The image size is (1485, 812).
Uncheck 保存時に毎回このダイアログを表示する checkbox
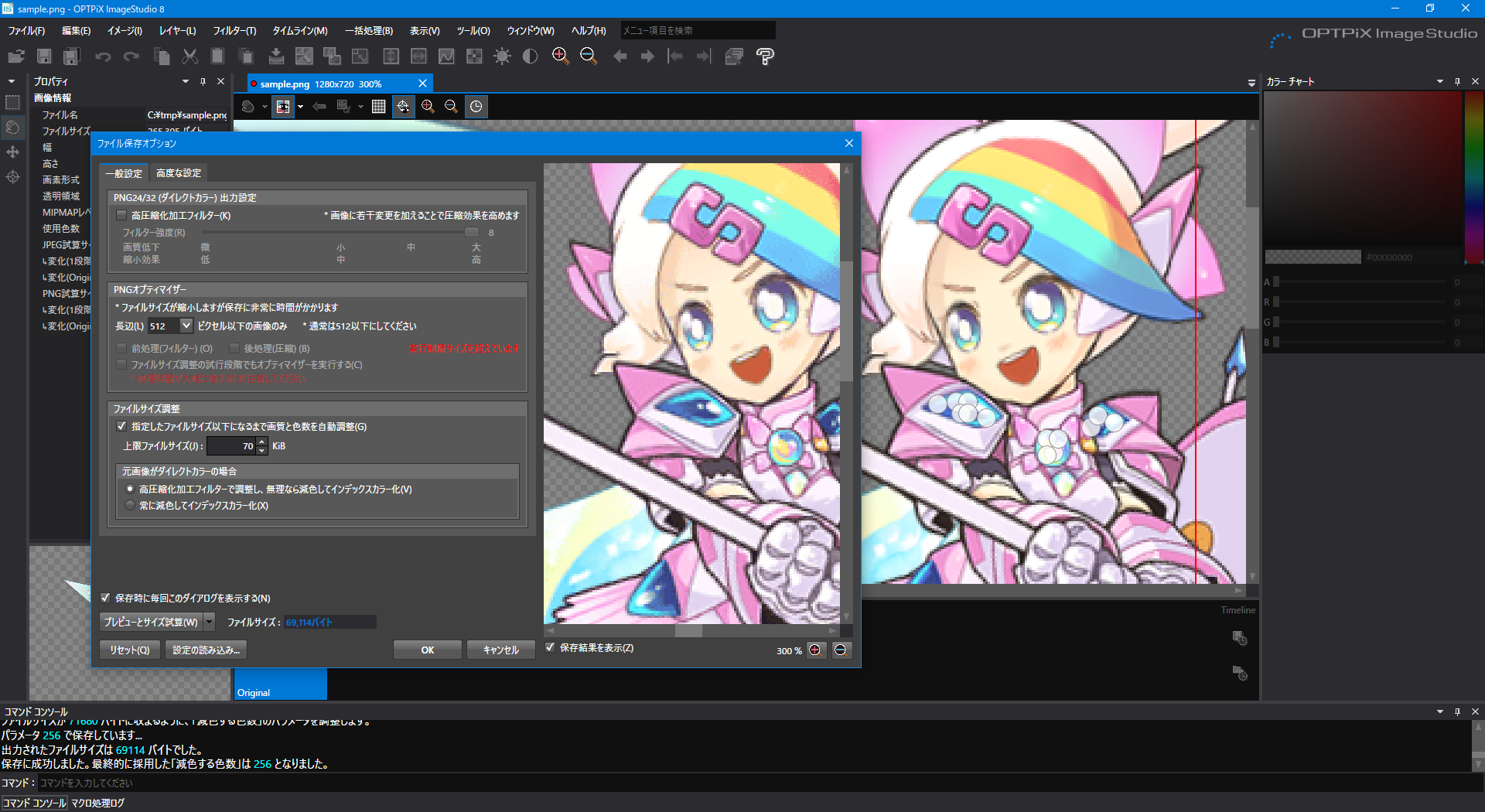[x=106, y=598]
